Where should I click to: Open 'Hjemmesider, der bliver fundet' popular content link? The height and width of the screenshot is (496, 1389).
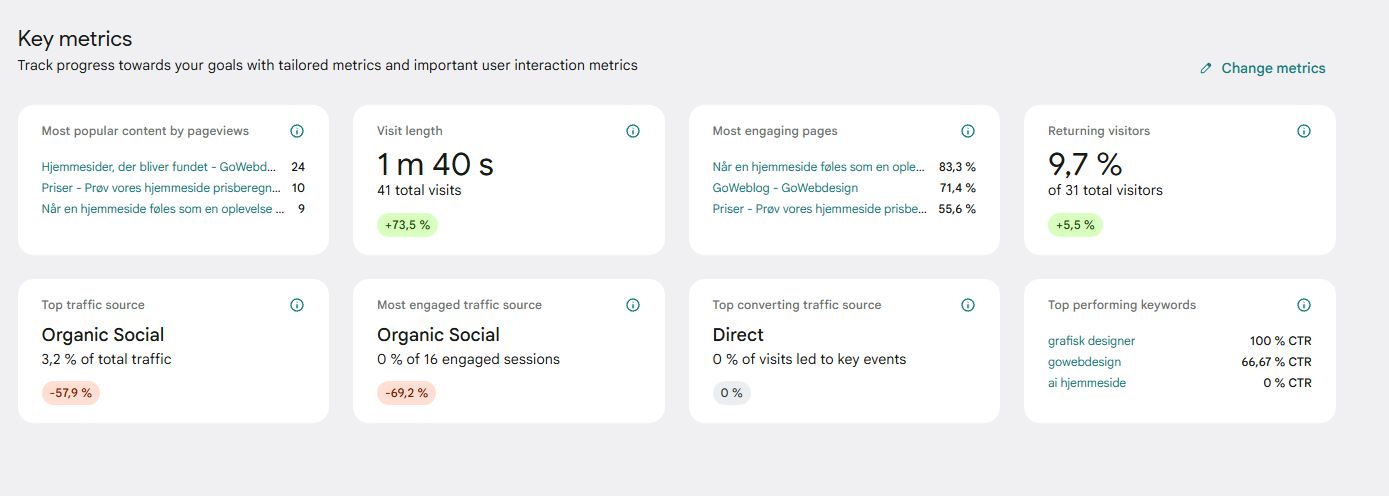coord(158,167)
